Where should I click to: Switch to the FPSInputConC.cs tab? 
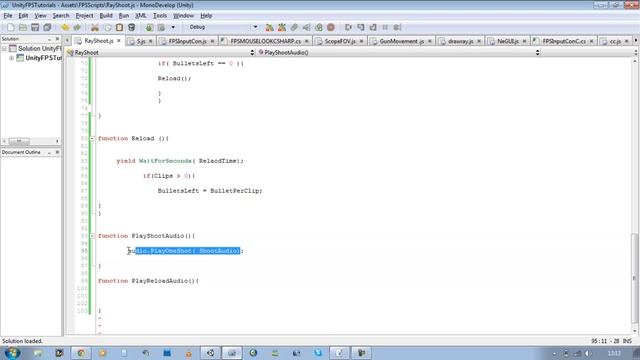pos(564,41)
